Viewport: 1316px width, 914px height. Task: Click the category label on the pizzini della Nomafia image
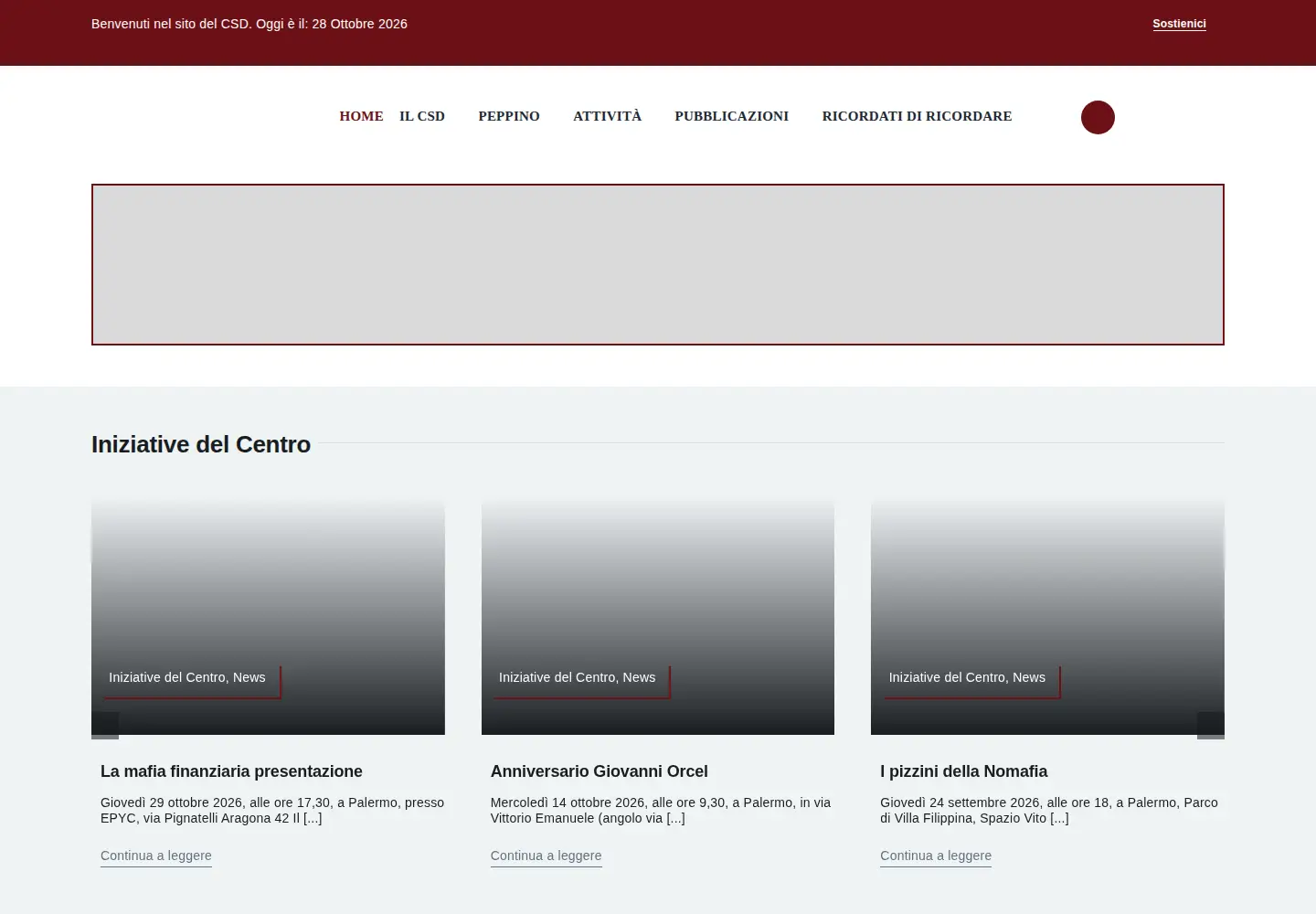click(967, 677)
